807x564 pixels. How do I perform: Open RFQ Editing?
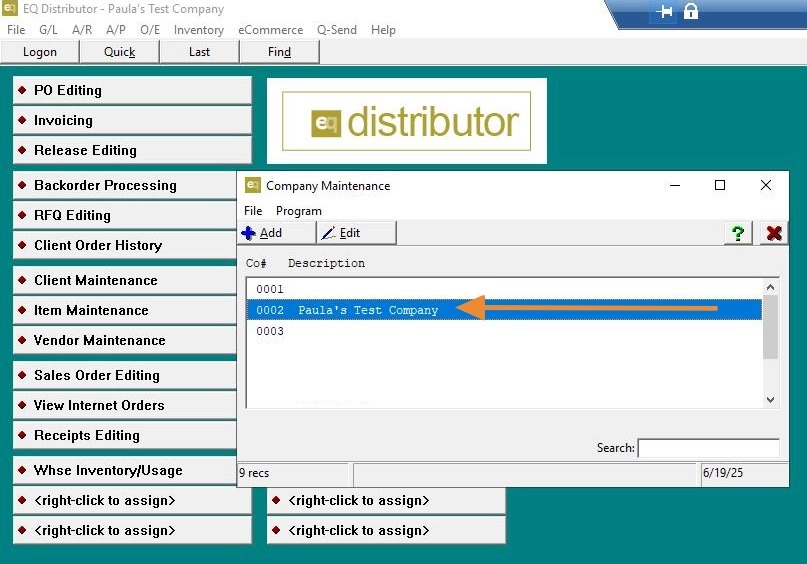(125, 215)
